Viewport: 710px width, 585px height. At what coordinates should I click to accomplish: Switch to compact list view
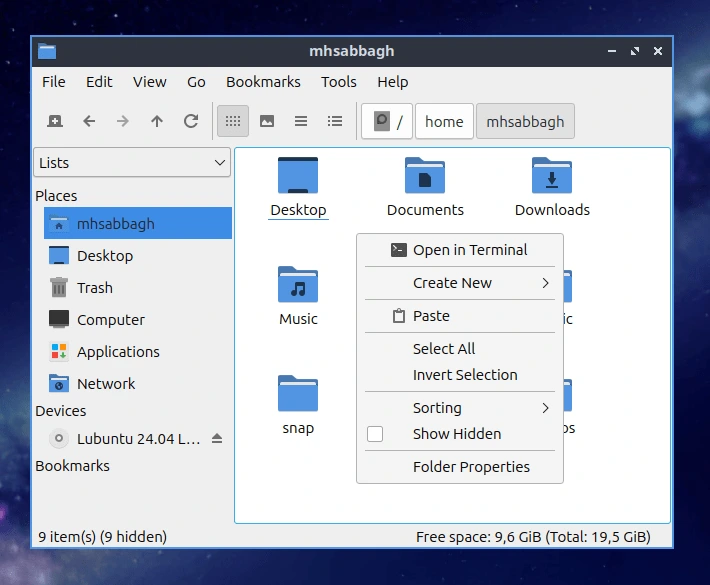tap(301, 121)
